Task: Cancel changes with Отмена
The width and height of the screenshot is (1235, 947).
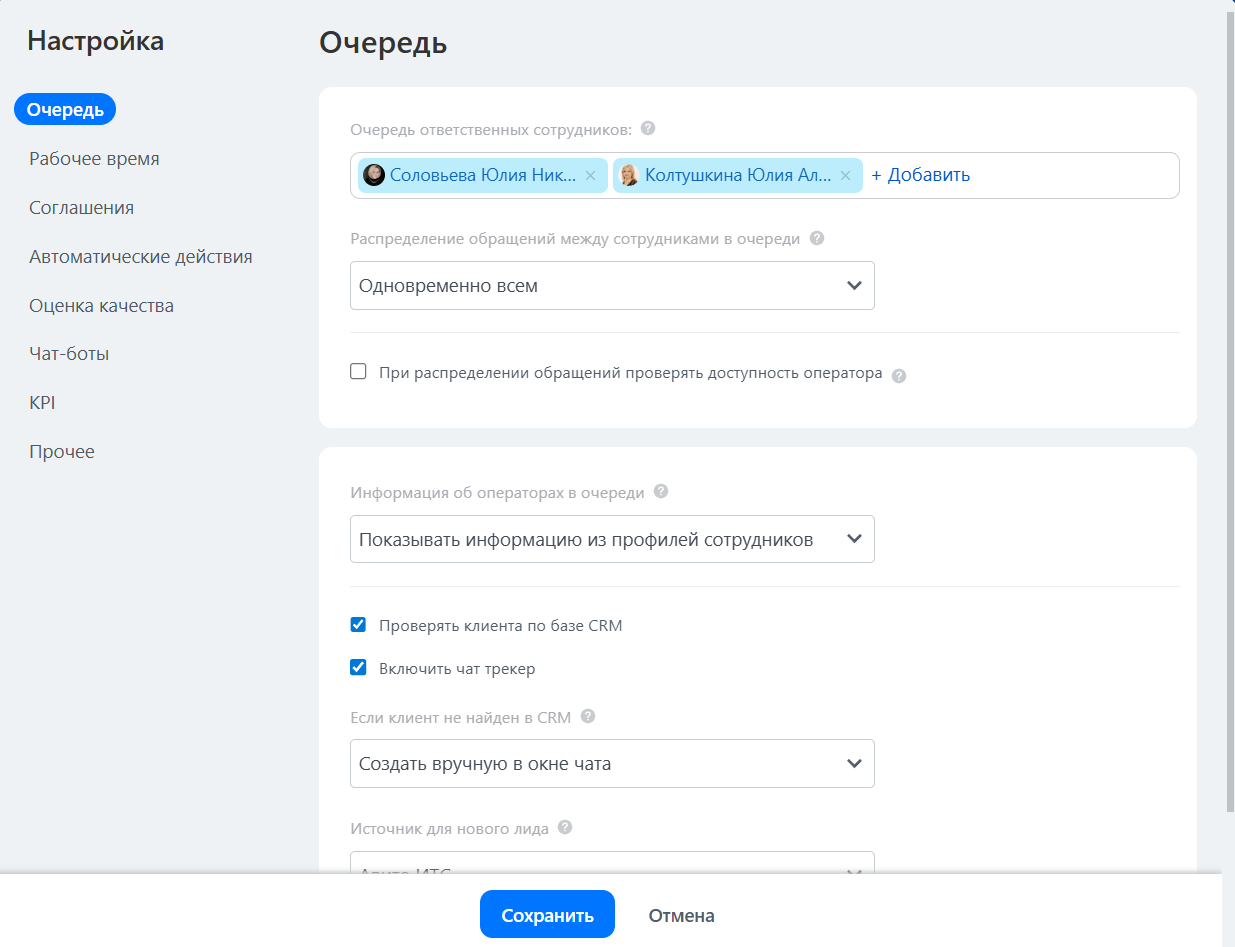Action: click(x=681, y=915)
